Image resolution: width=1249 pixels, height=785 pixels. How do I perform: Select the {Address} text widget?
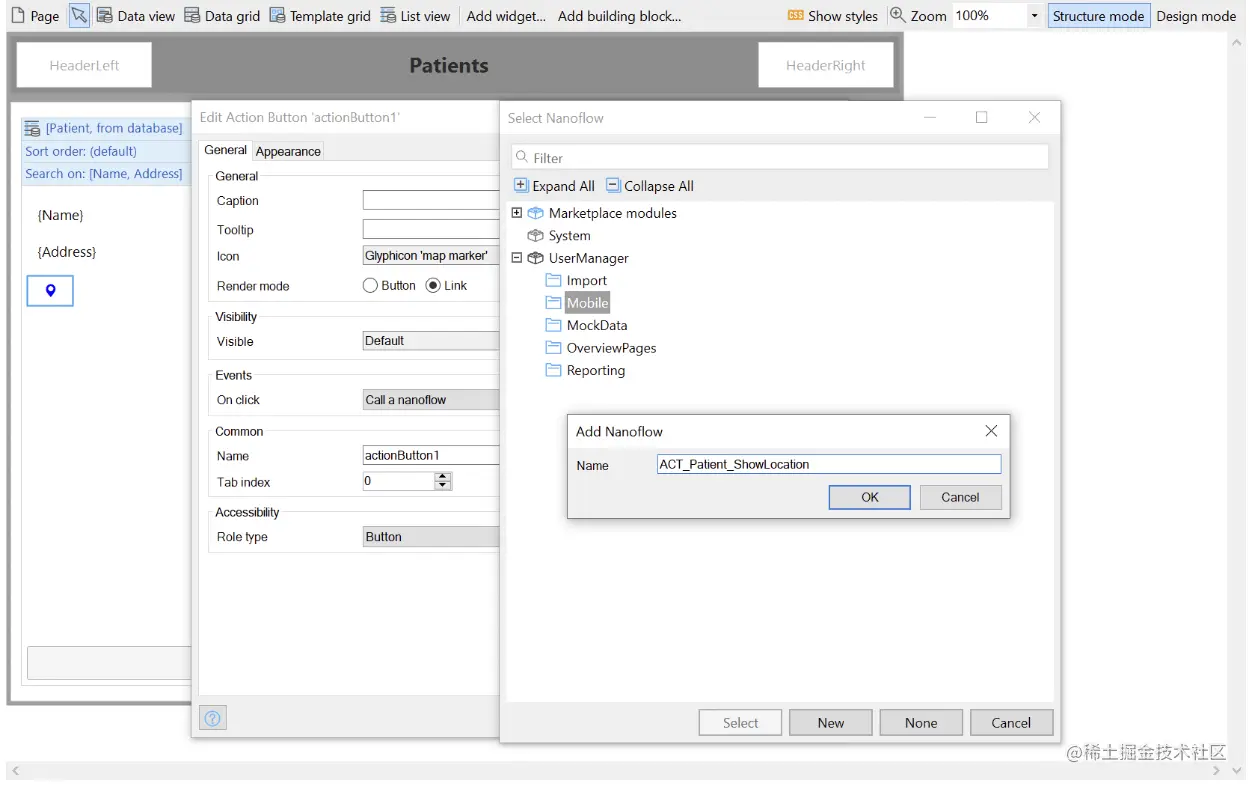coord(67,252)
